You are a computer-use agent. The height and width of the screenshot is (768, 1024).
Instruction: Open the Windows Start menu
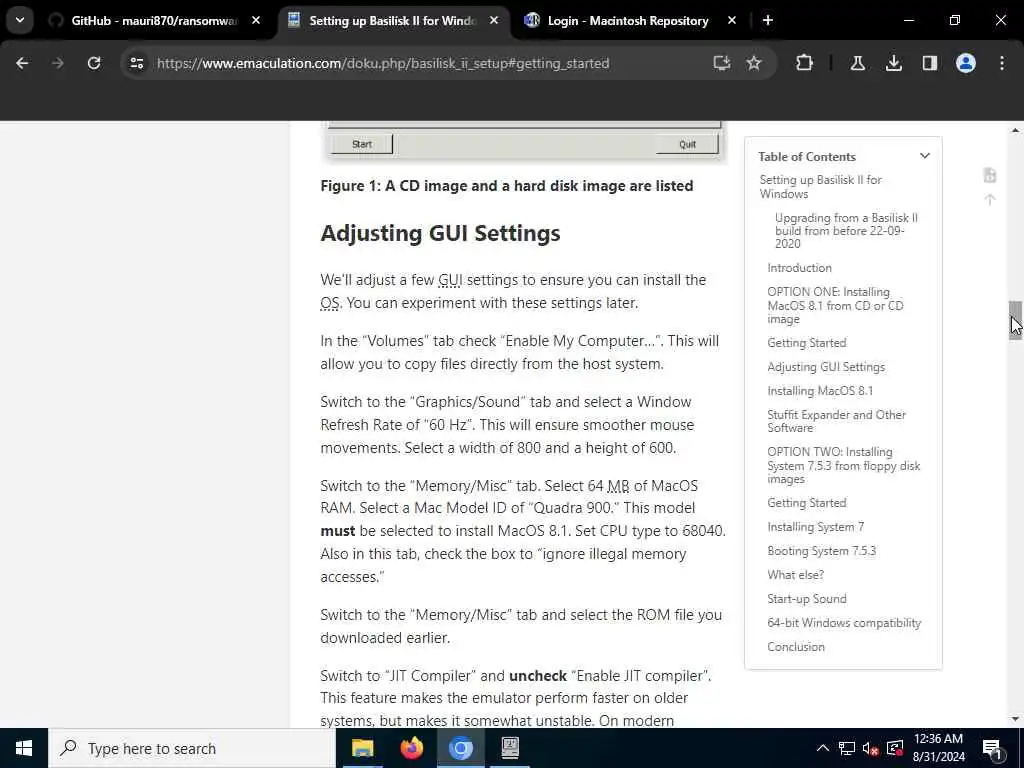24,748
